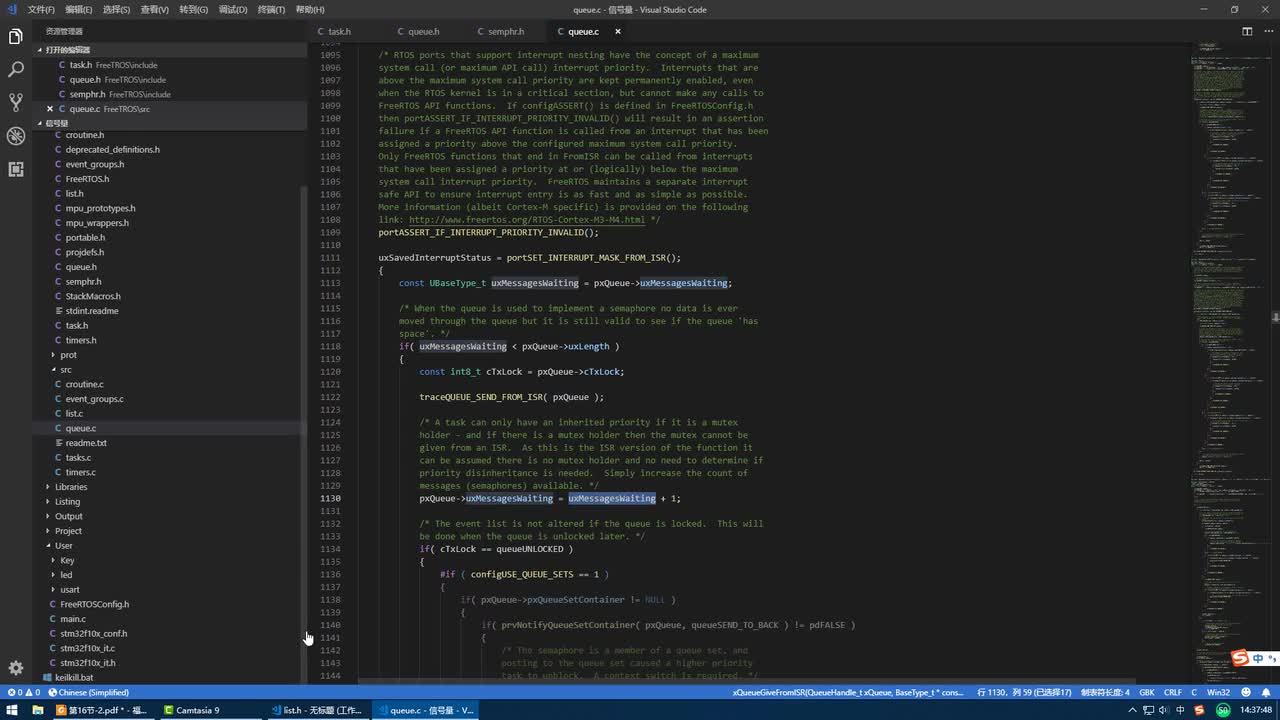This screenshot has height=720, width=1280.
Task: Open the editor More Actions menu
Action: pyautogui.click(x=1267, y=31)
